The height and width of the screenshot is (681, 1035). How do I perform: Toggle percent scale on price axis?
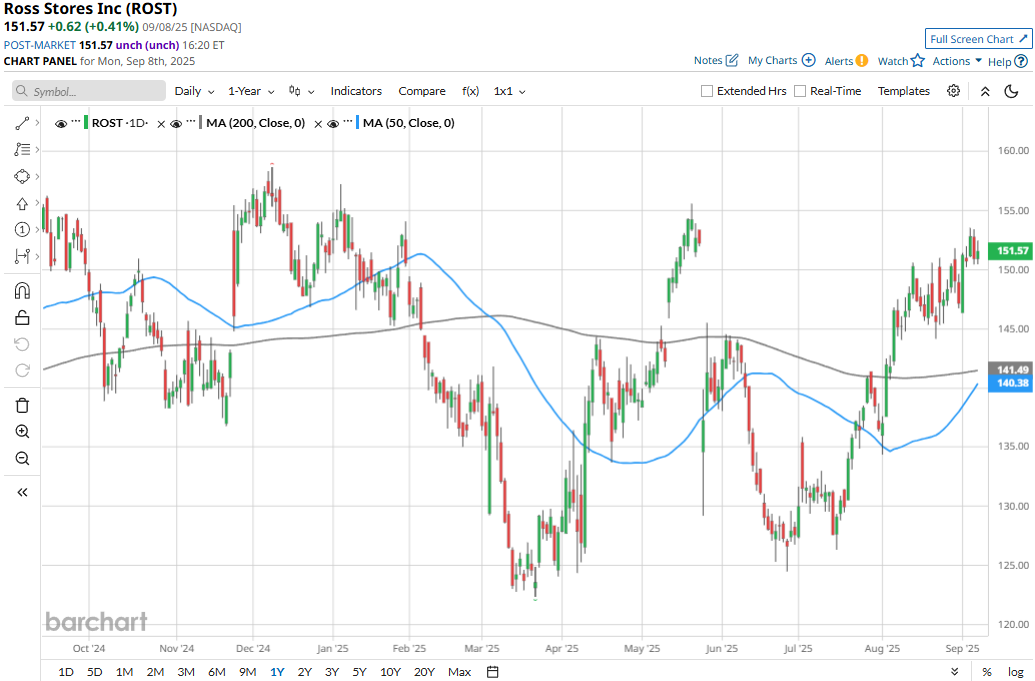coord(987,672)
